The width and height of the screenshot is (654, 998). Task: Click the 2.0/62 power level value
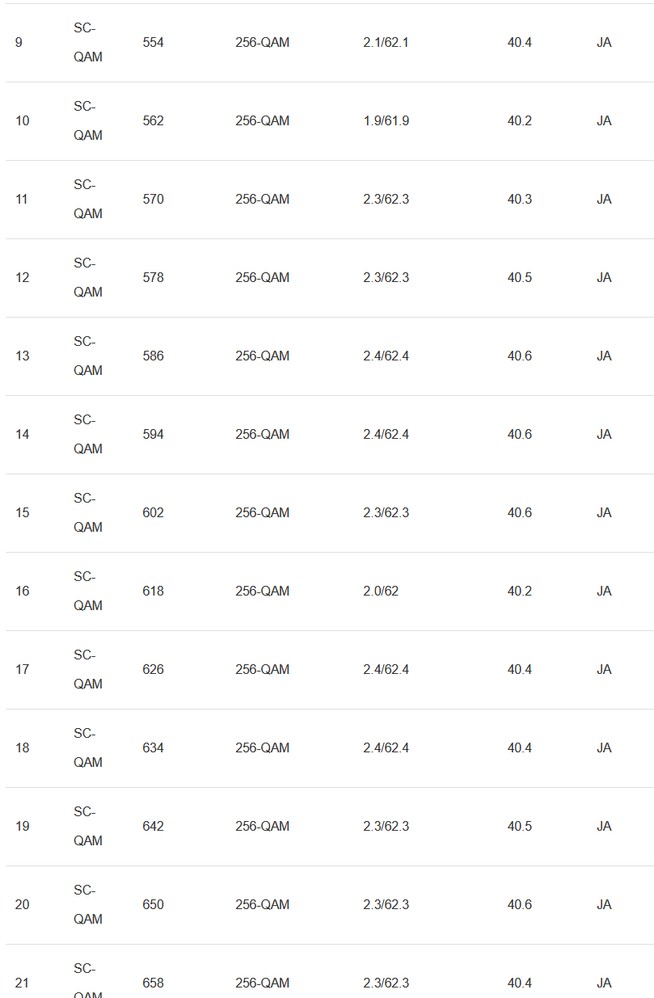(380, 591)
